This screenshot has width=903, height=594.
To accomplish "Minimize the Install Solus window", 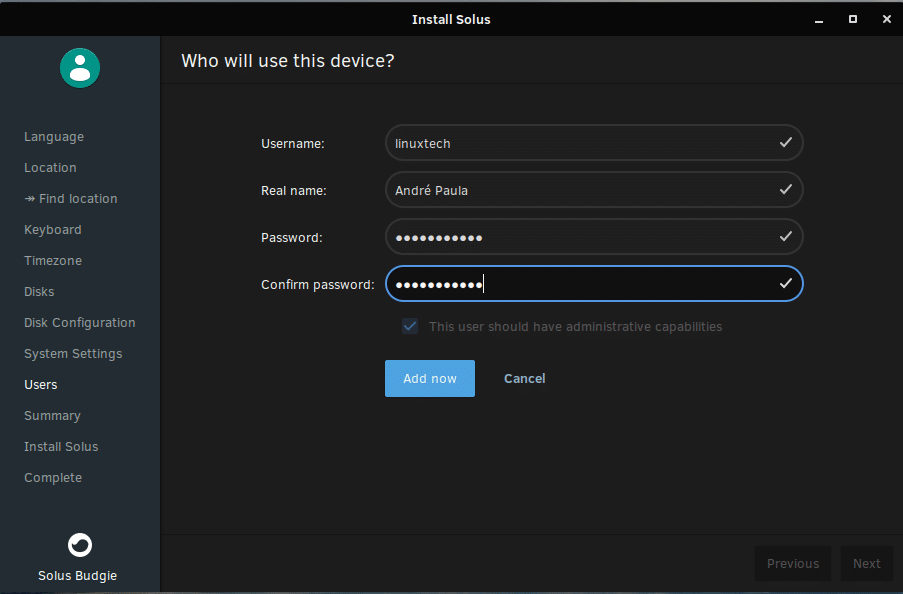I will click(819, 20).
